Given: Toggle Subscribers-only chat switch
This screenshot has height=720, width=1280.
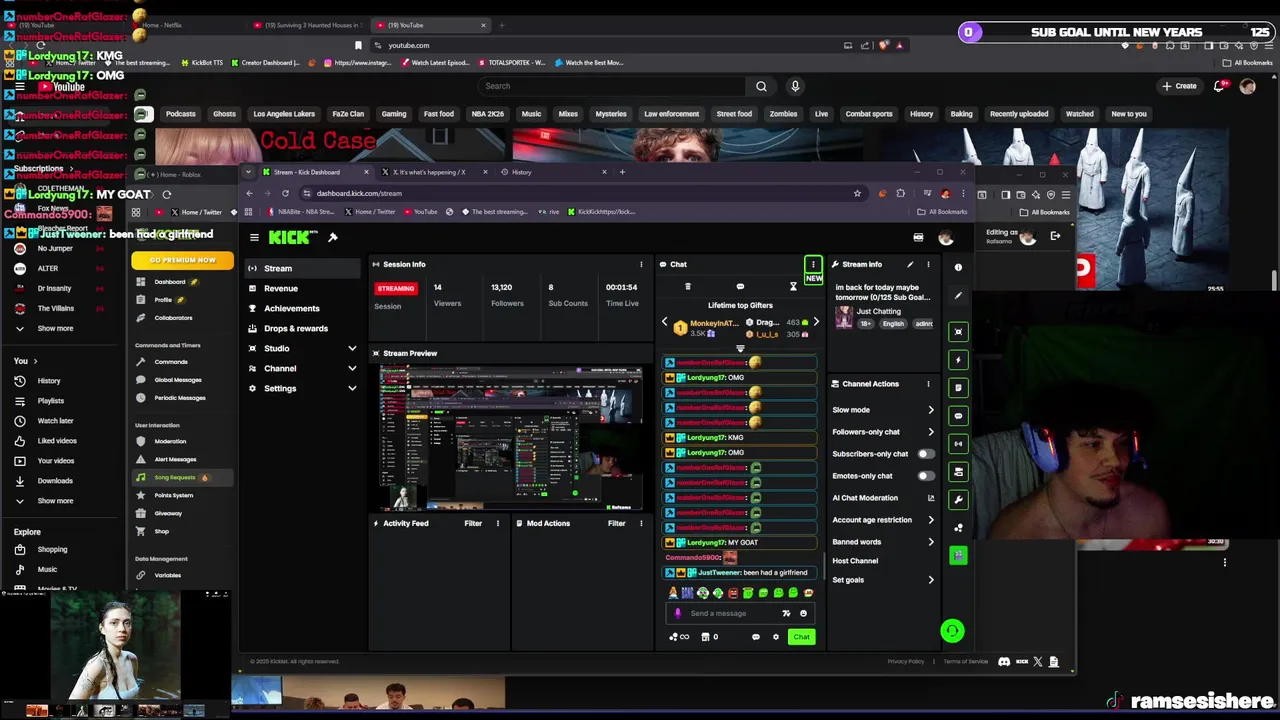Looking at the screenshot, I should pyautogui.click(x=926, y=454).
